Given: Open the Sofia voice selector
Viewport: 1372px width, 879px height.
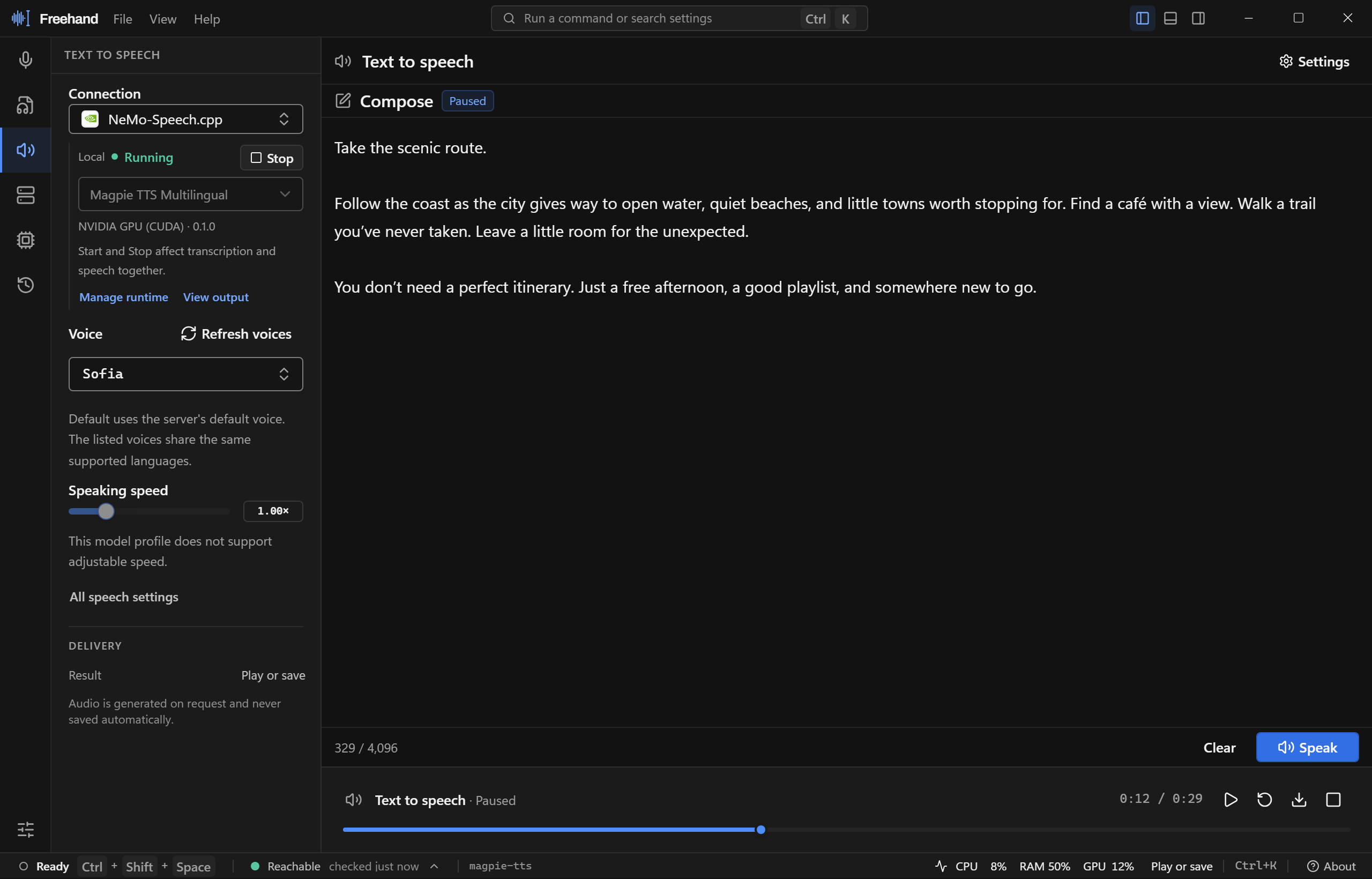Looking at the screenshot, I should (185, 374).
